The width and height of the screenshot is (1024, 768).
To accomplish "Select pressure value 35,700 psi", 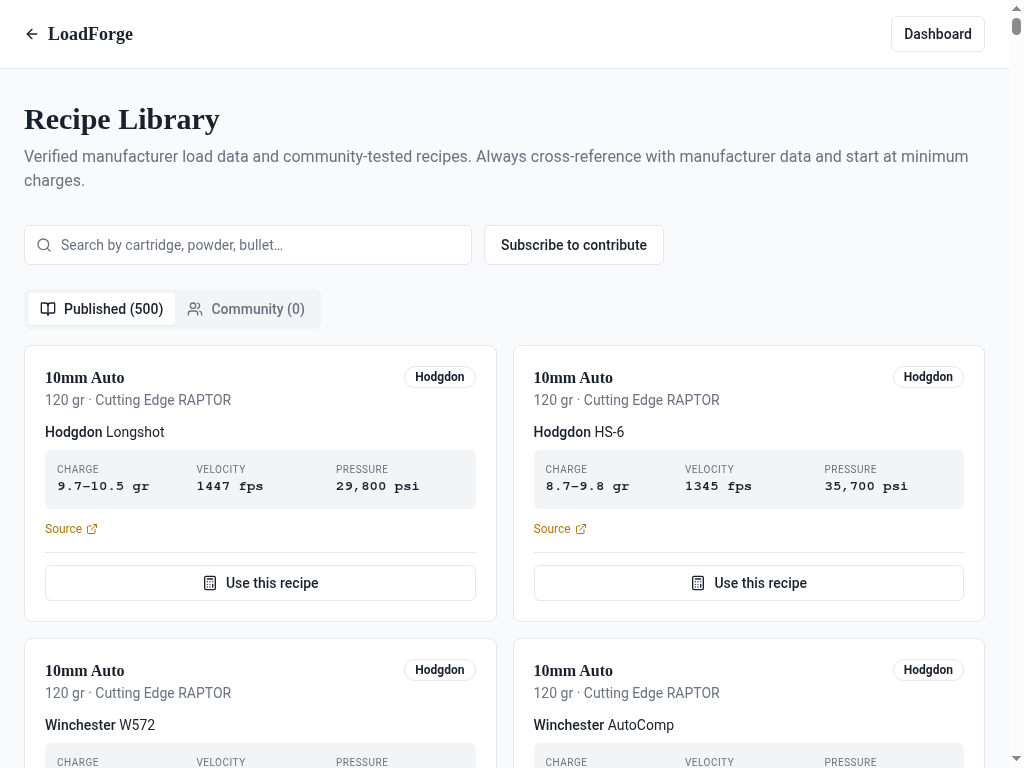I will point(866,486).
